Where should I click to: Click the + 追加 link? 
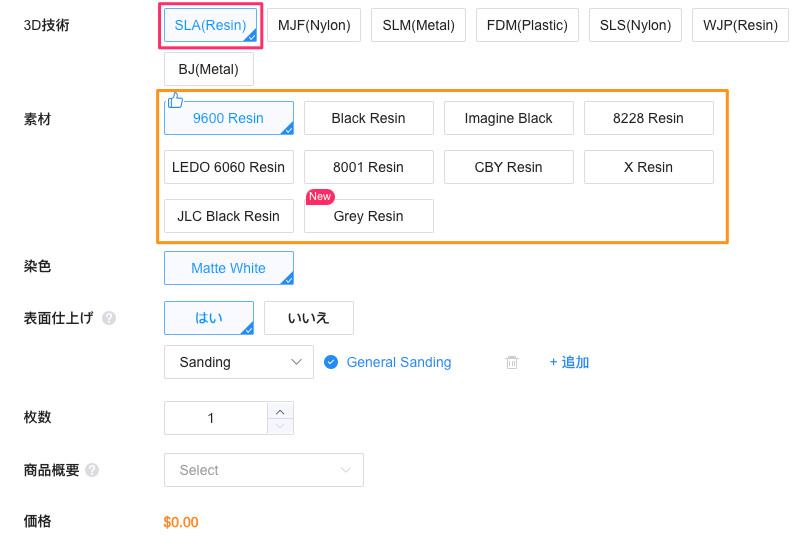click(569, 362)
